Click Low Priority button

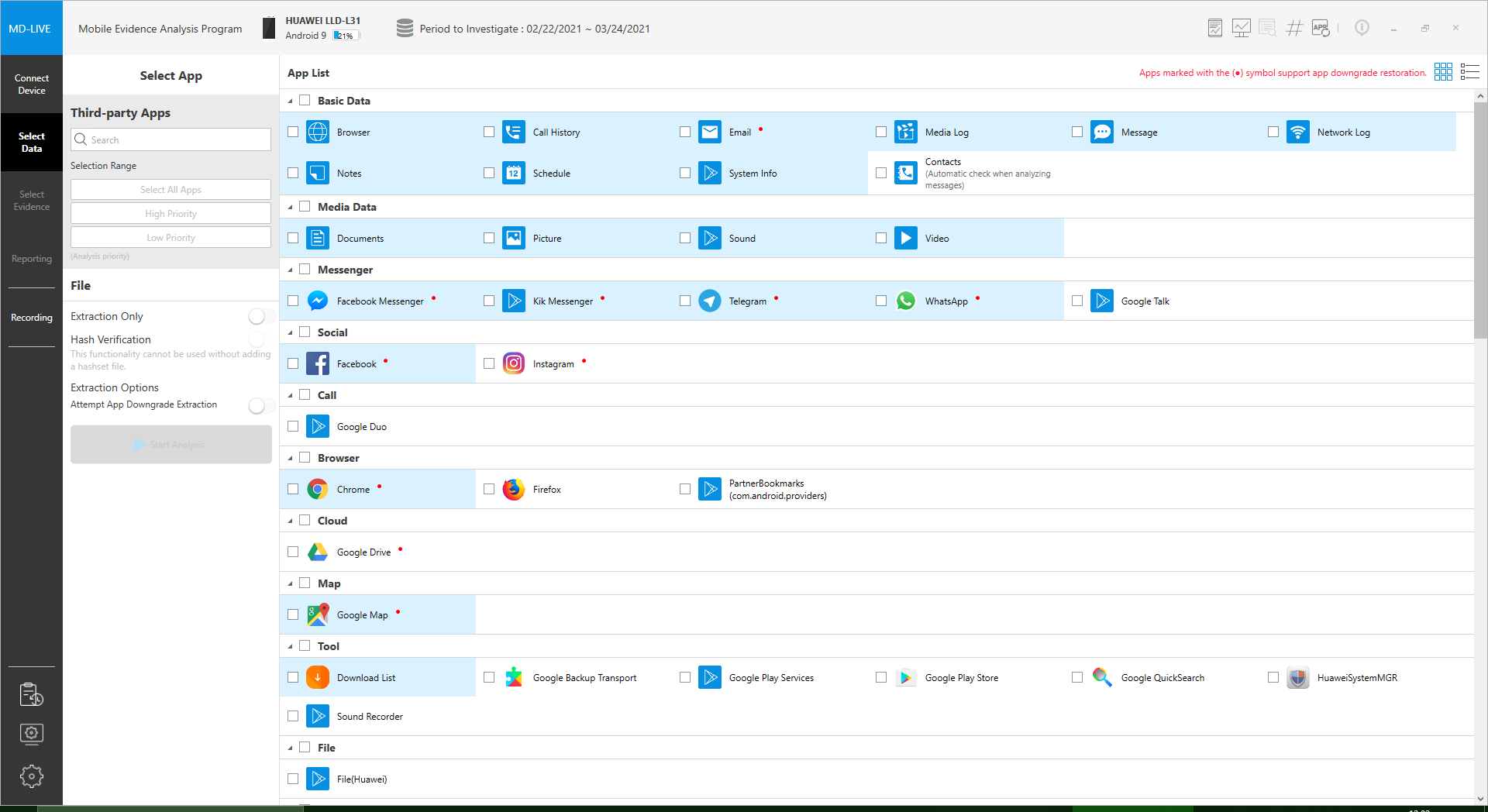point(170,237)
